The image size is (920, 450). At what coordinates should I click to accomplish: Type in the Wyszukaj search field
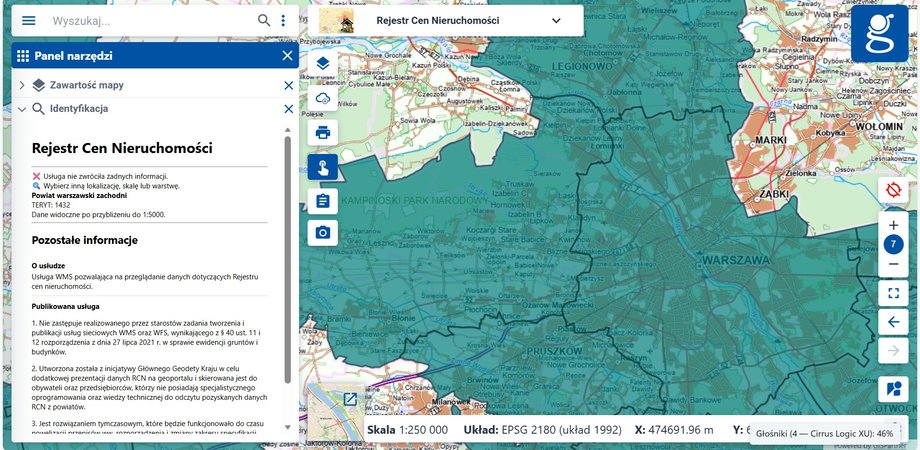coord(150,20)
